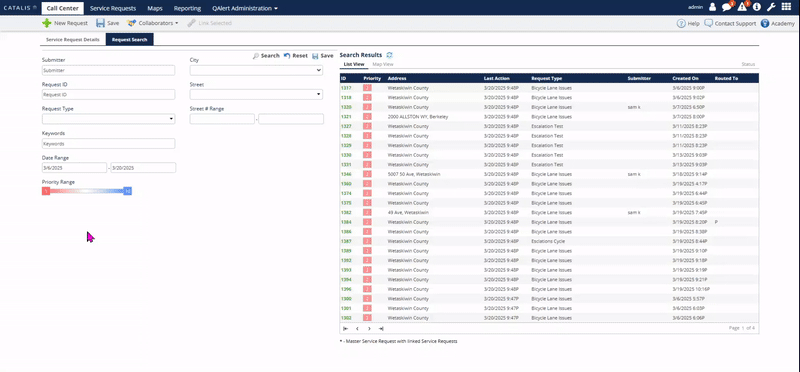Sort by the Priority column header
This screenshot has height=372, width=800.
click(x=372, y=79)
